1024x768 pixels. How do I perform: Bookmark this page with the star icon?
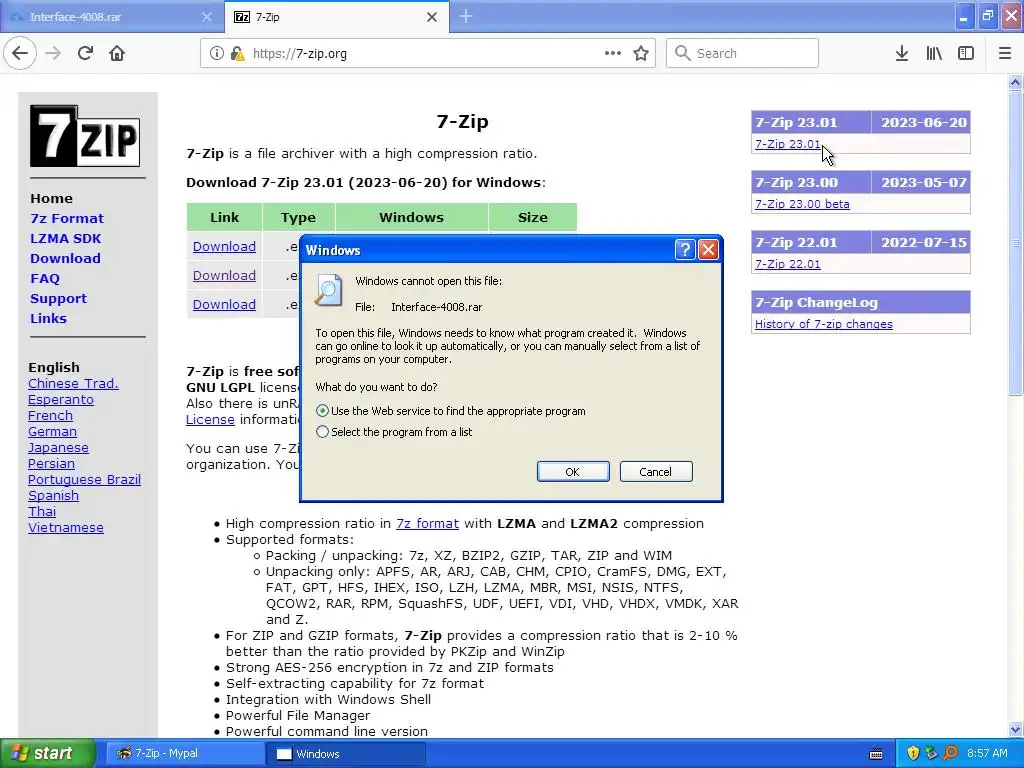coord(641,54)
